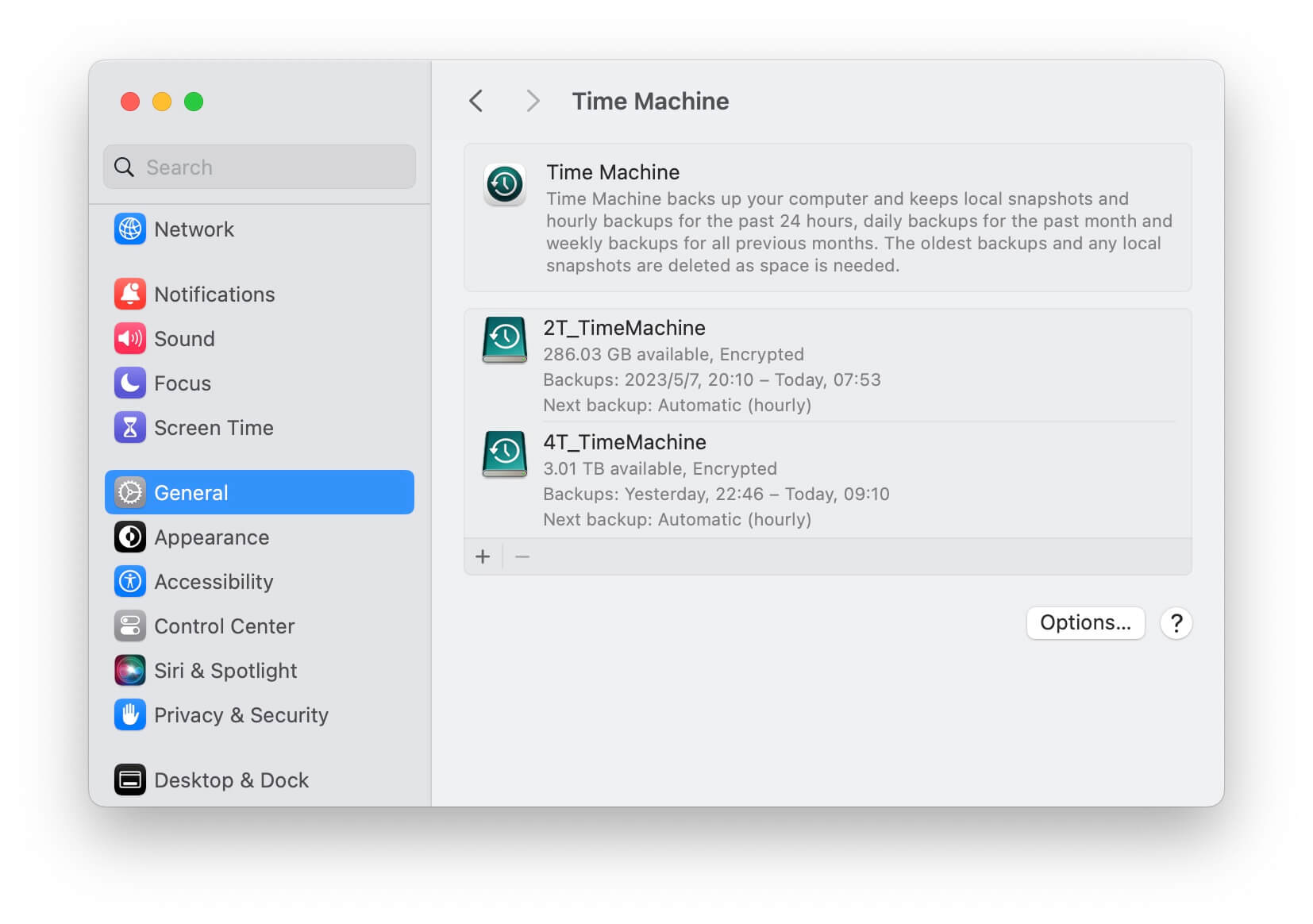Screen dimensions: 1313x924
Task: Click the Network globe icon
Action: [129, 229]
